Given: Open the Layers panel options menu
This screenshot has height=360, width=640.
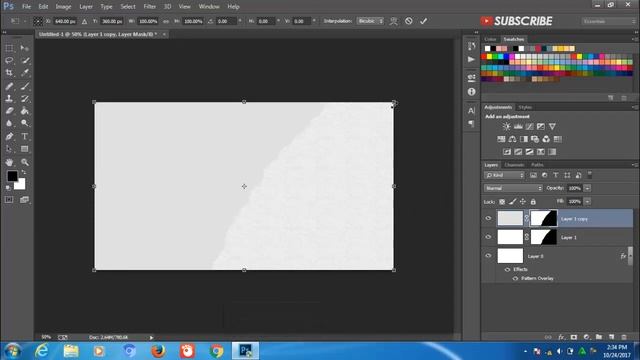Looking at the screenshot, I should pyautogui.click(x=635, y=165).
